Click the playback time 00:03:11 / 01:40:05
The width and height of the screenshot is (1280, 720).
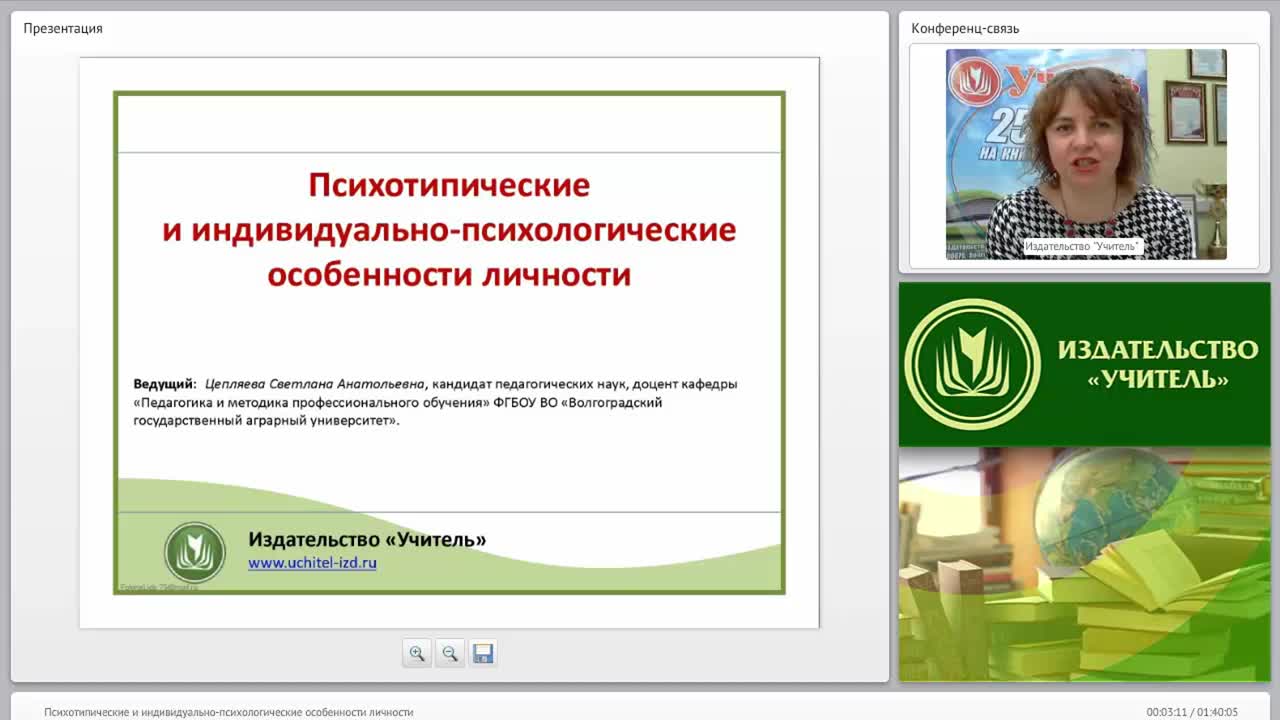(1192, 712)
